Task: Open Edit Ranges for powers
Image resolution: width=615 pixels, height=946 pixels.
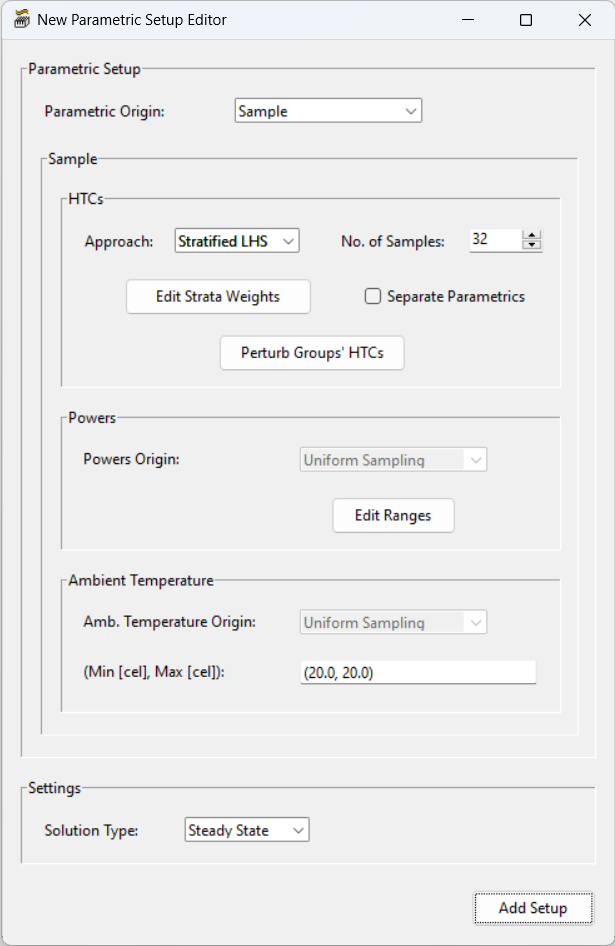Action: click(x=393, y=516)
